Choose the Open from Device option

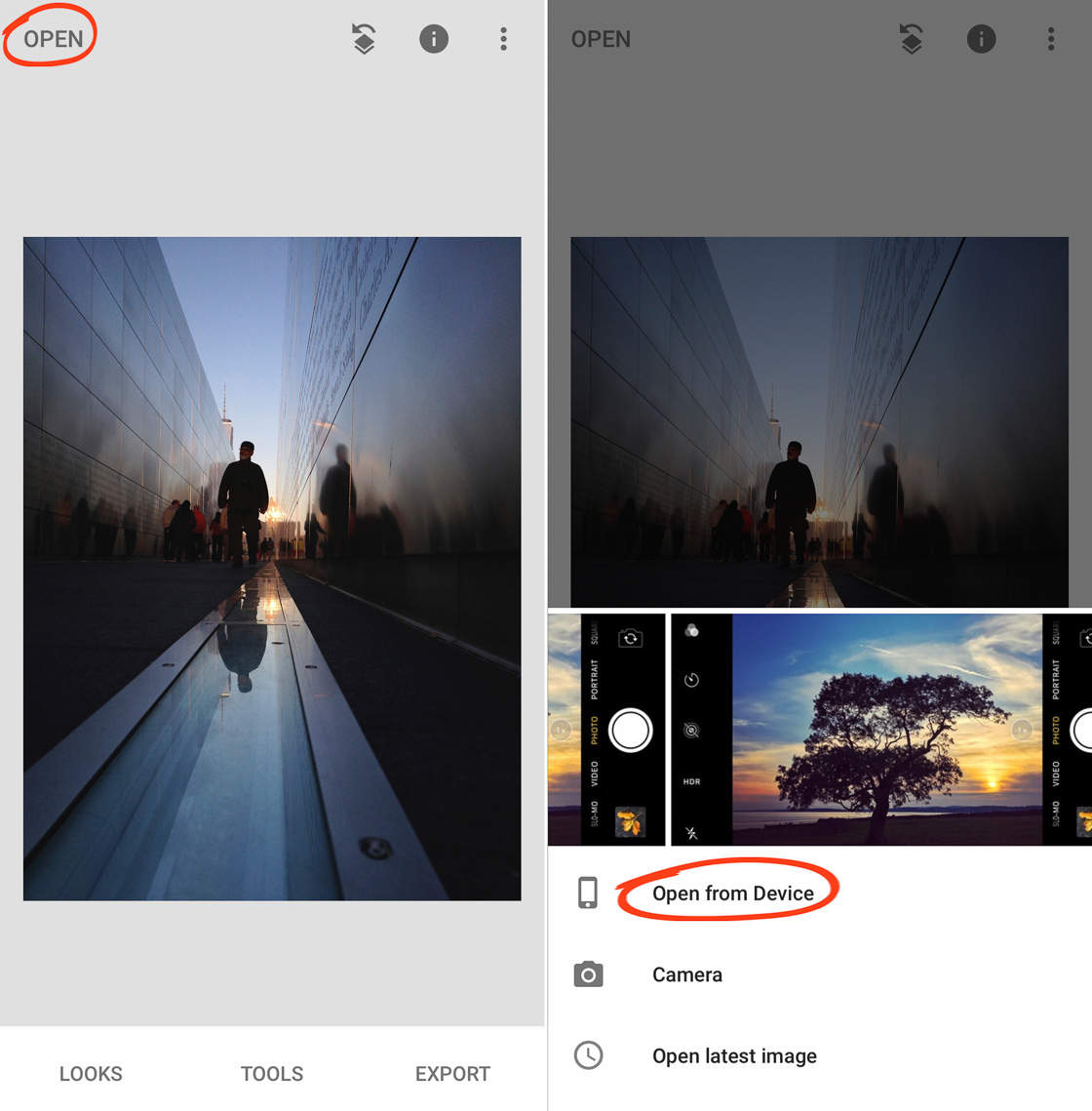click(x=733, y=893)
